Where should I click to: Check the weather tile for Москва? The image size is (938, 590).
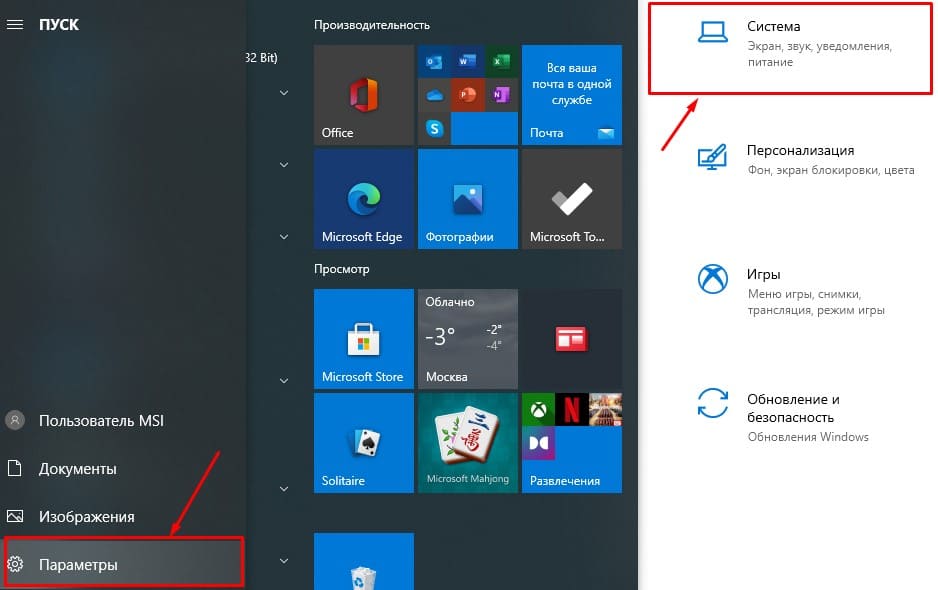pos(467,338)
